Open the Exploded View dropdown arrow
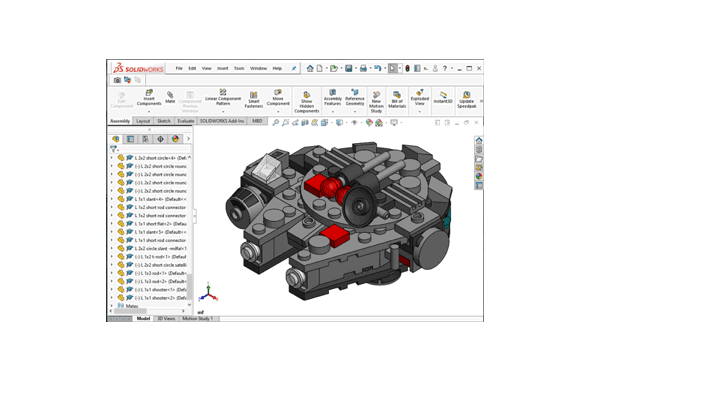The height and width of the screenshot is (405, 720). pos(419,112)
